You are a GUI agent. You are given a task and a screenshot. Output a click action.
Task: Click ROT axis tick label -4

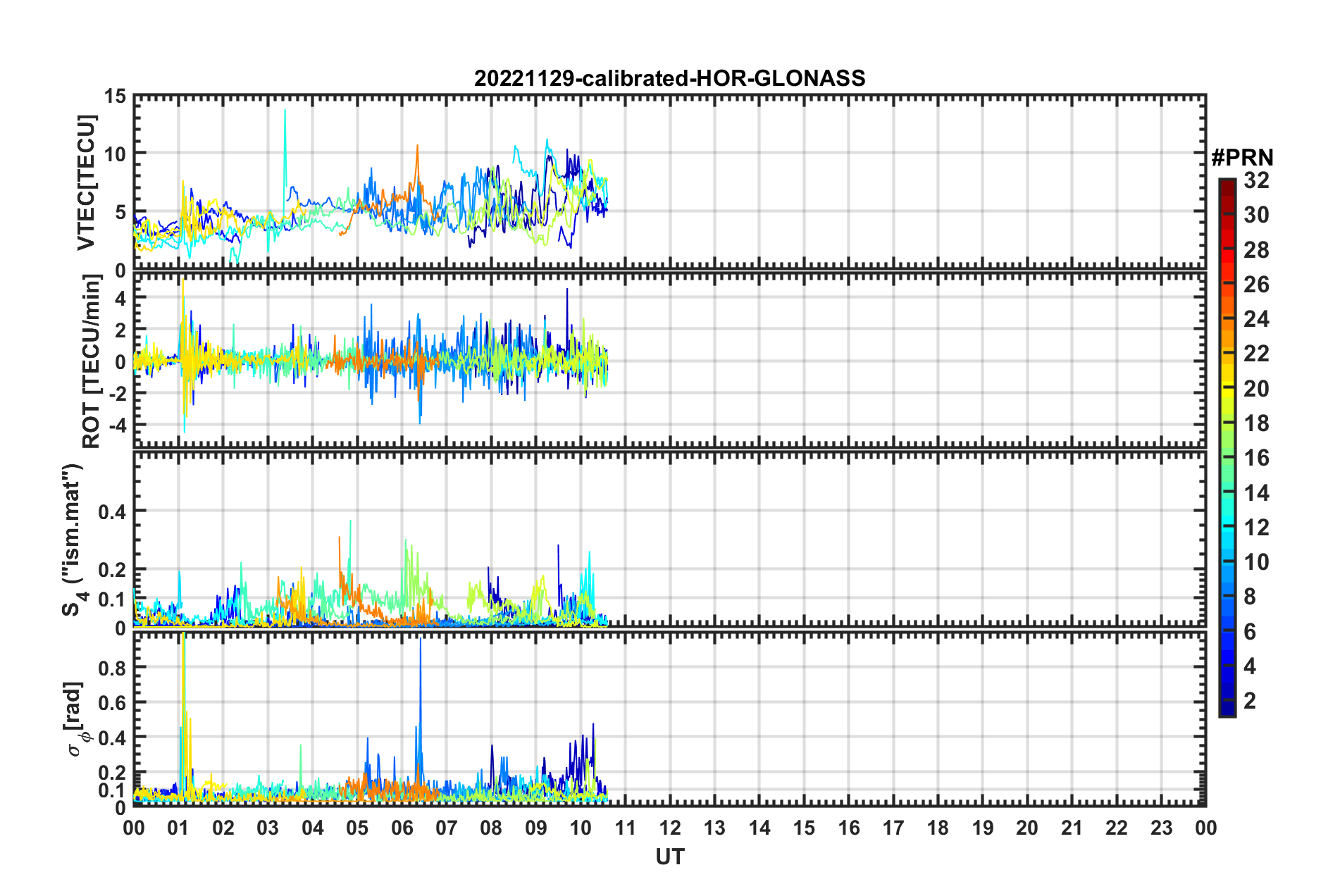point(118,425)
